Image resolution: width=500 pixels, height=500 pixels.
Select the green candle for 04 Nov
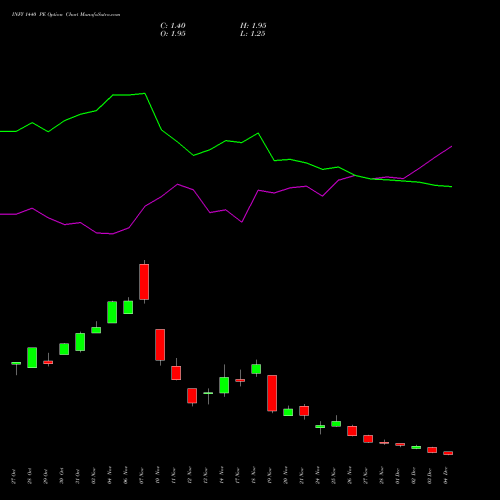(x=112, y=312)
